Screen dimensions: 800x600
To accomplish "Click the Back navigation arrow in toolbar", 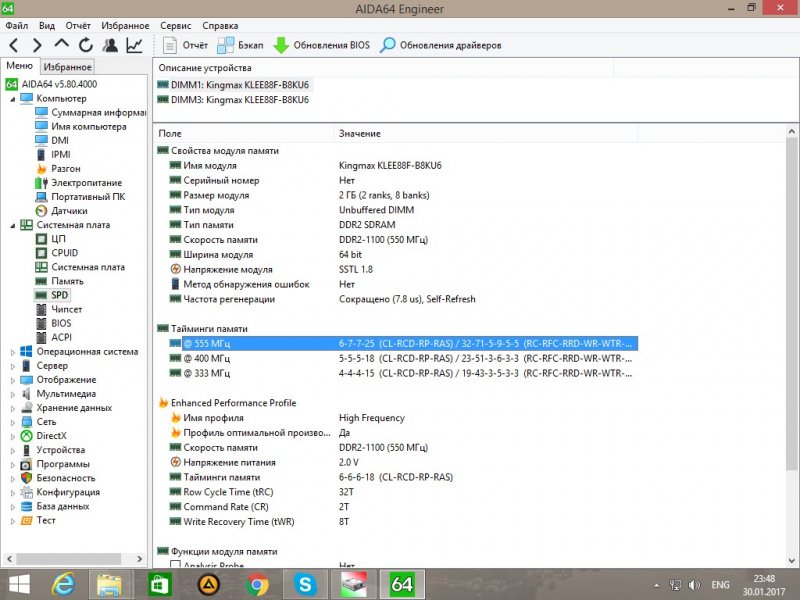I will [14, 45].
